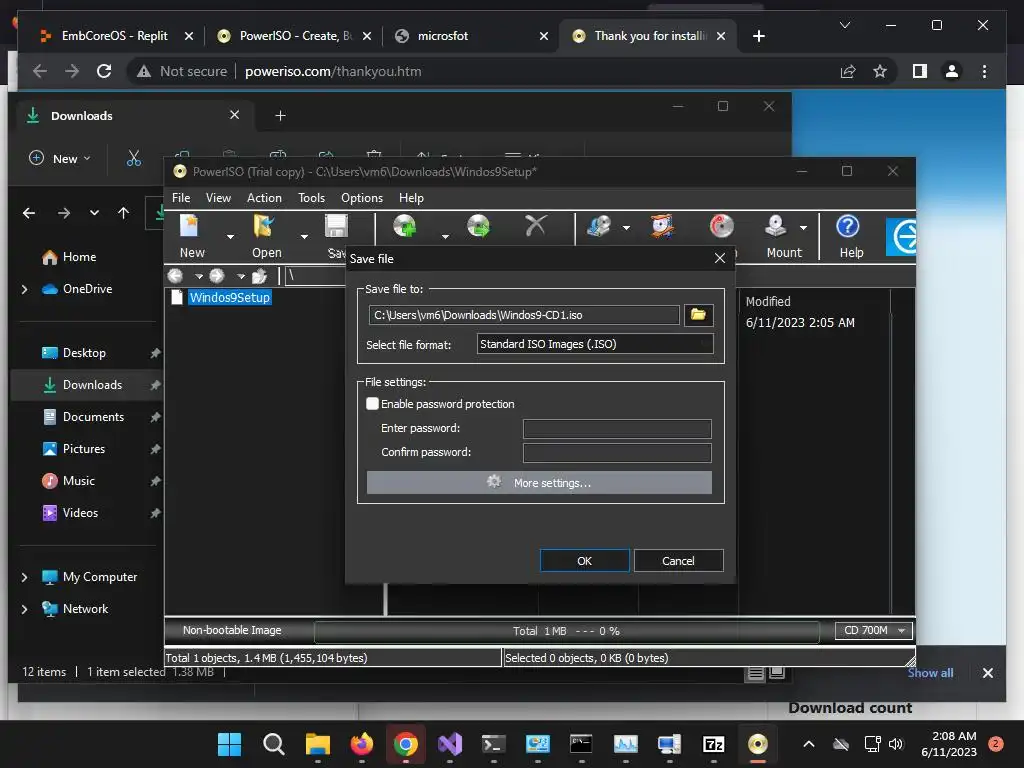Click the Copy disc toolbar icon
Image resolution: width=1024 pixels, height=768 pixels.
(599, 227)
